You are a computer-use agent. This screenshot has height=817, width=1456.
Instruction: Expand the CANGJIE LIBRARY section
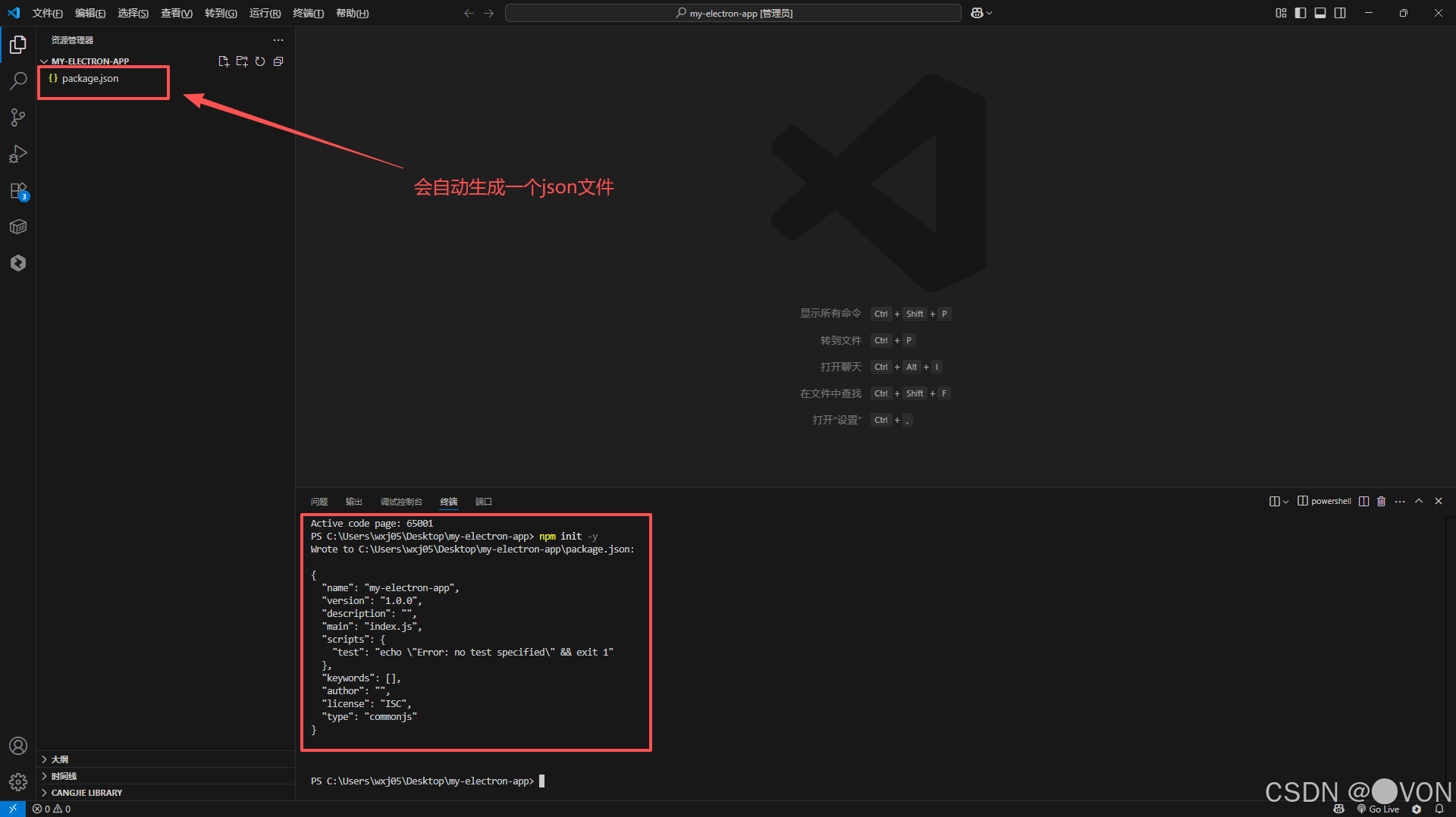coord(166,793)
